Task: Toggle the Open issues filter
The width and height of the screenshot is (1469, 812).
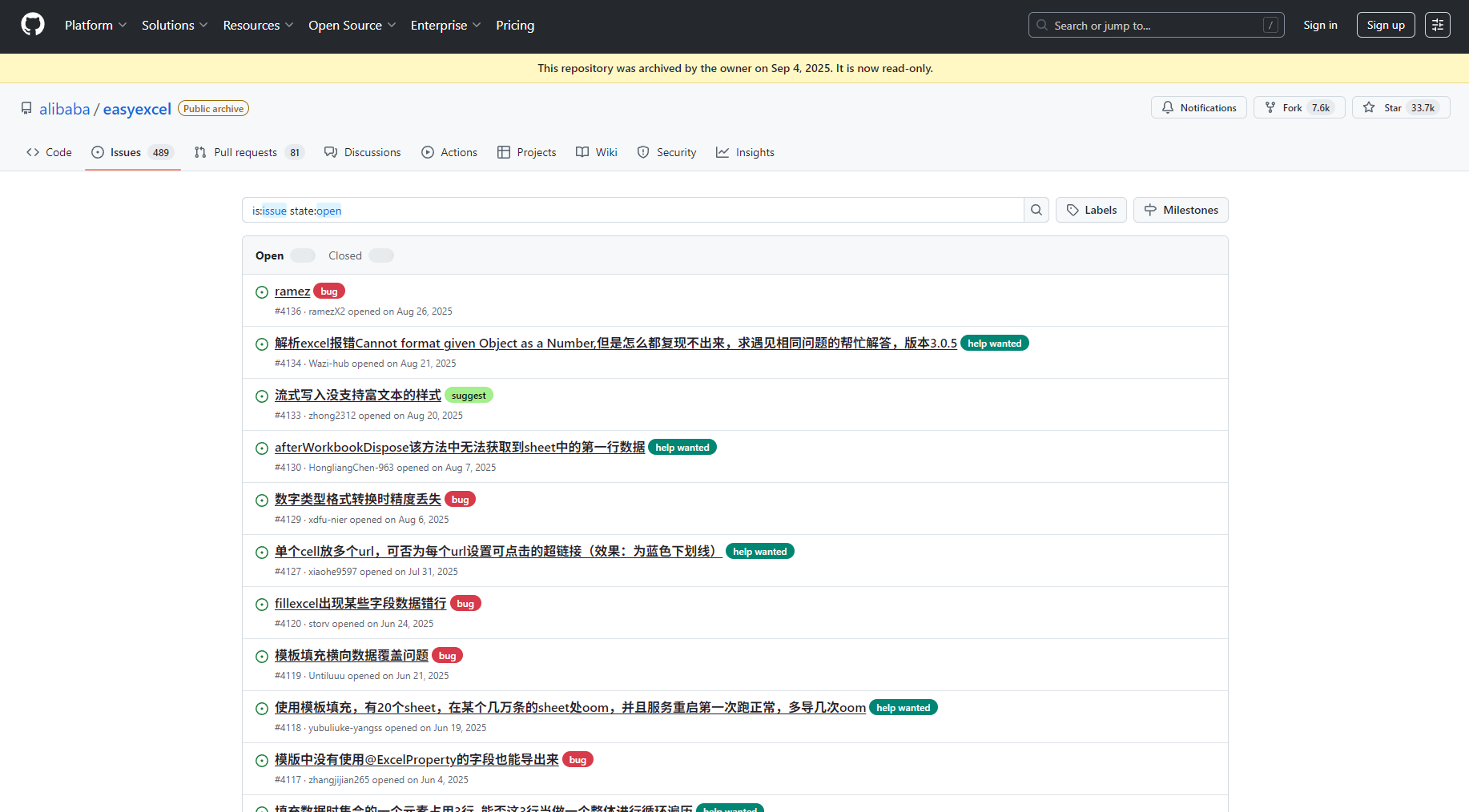Action: point(302,255)
